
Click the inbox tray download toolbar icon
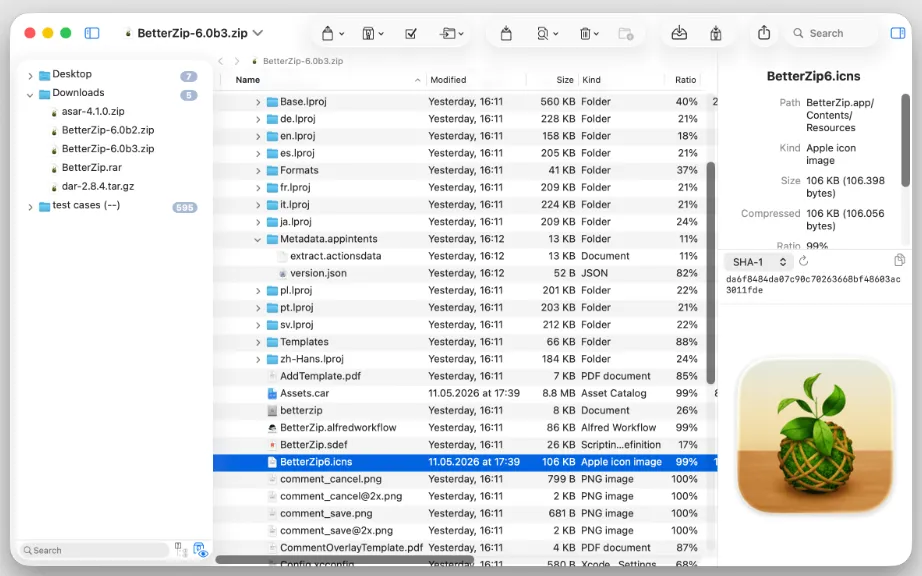click(679, 33)
